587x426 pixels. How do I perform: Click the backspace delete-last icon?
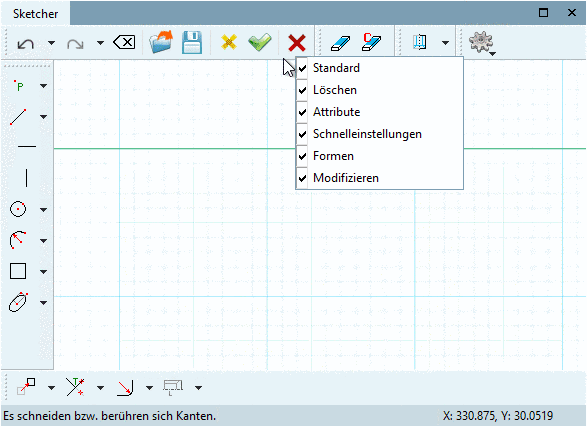124,42
